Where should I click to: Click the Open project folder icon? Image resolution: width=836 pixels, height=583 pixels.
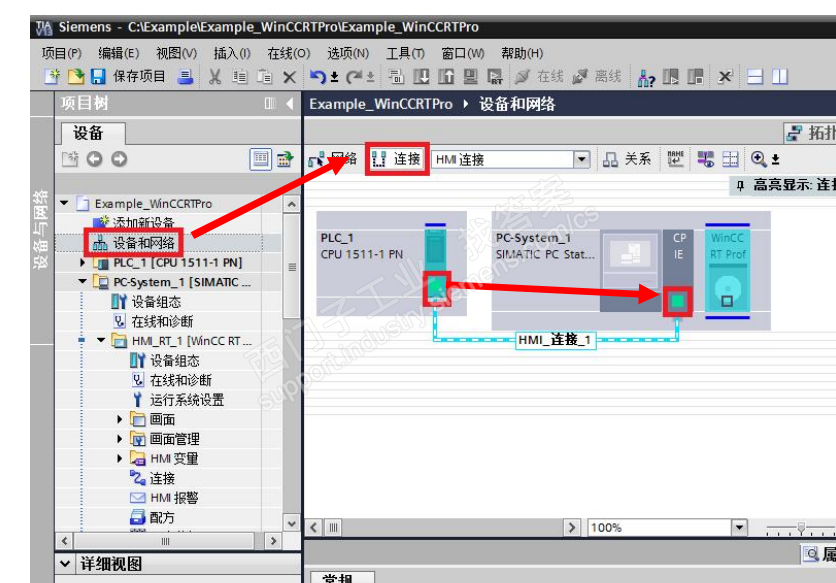point(76,77)
